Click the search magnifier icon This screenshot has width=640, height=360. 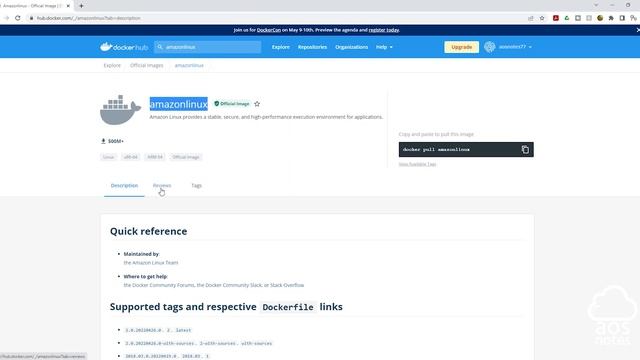coord(160,47)
